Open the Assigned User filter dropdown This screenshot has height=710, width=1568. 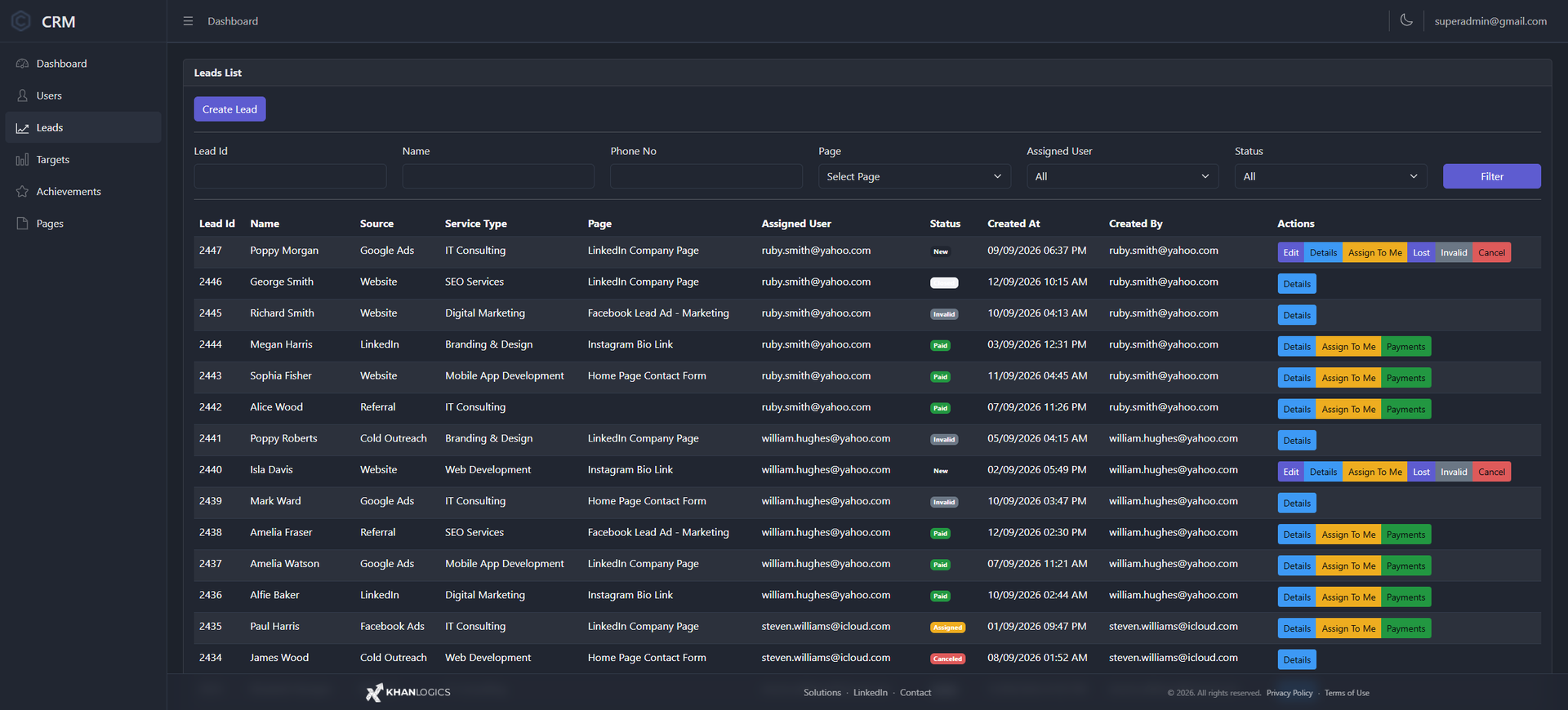point(1123,176)
